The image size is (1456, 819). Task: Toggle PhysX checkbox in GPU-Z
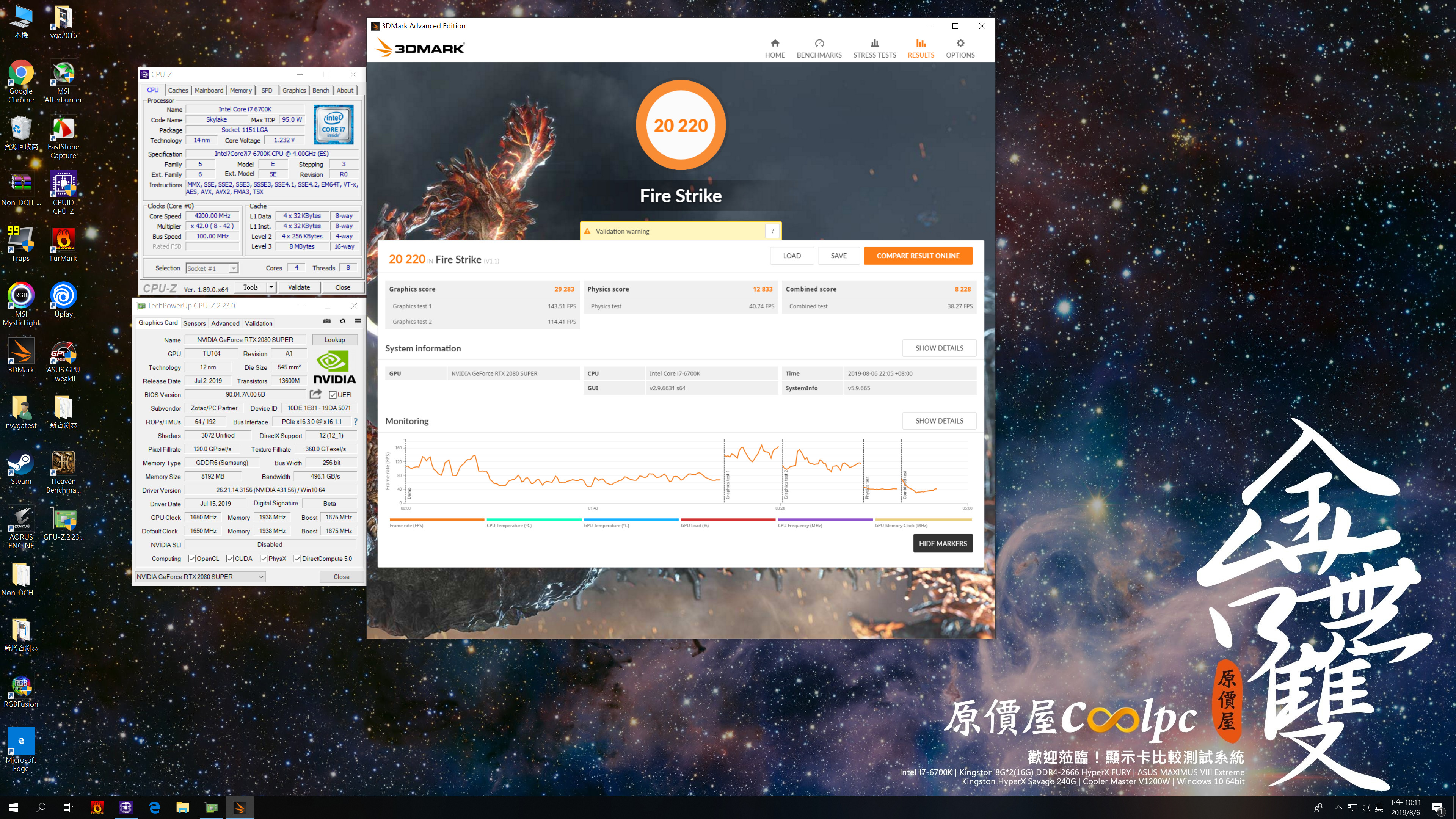pos(264,559)
